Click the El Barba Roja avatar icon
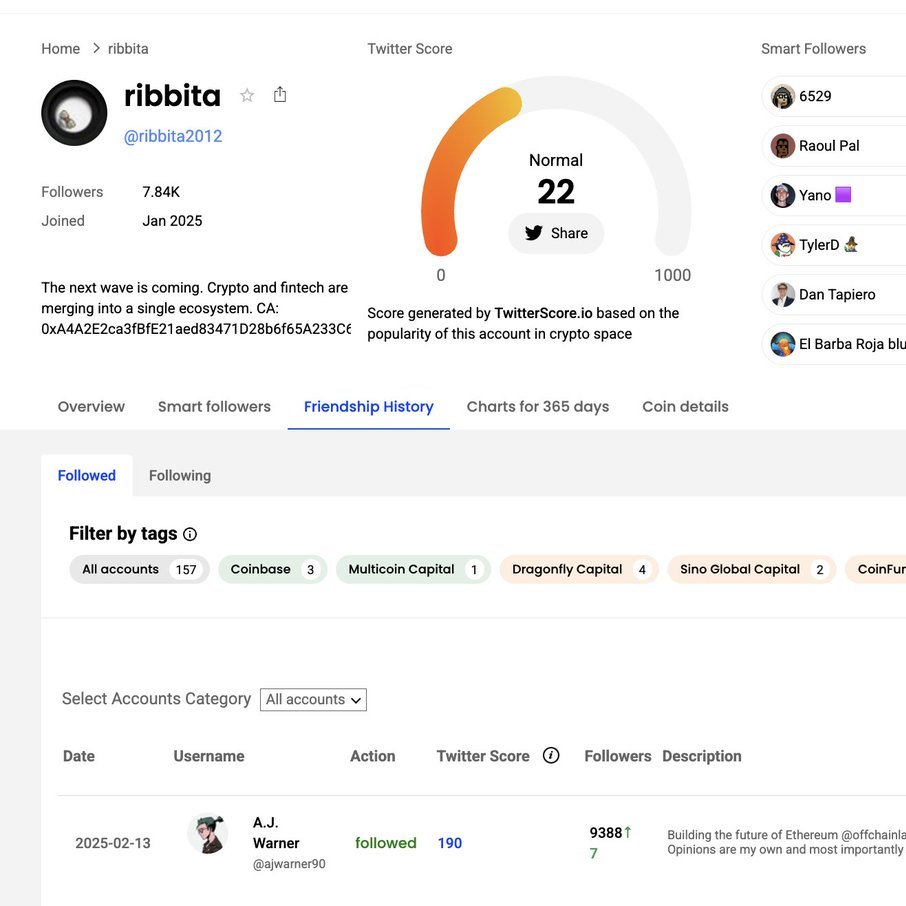The image size is (906, 906). coord(783,344)
